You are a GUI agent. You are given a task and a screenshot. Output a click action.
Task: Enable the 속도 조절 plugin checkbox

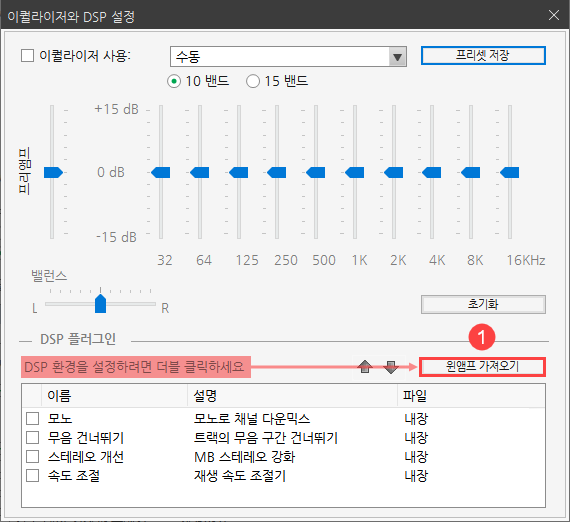click(33, 475)
